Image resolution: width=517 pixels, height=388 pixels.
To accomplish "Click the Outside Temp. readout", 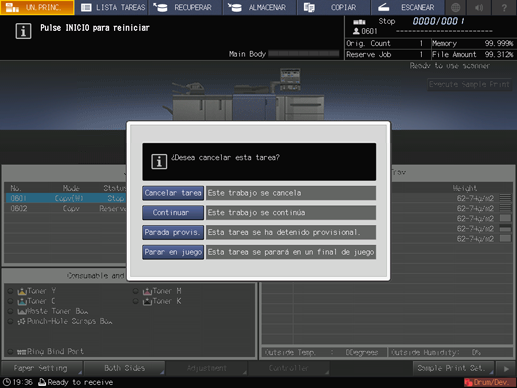I will pos(324,352).
